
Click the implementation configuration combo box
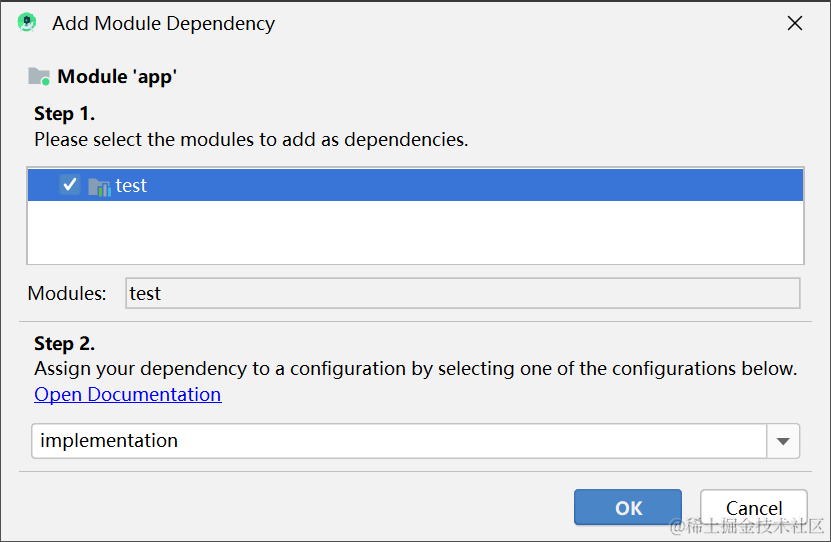click(x=398, y=441)
